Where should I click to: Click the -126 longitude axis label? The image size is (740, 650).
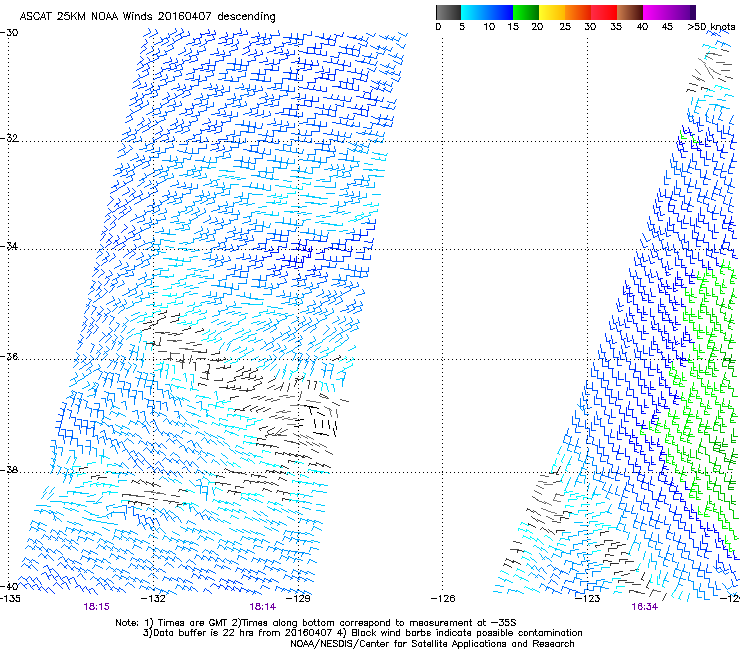click(443, 599)
